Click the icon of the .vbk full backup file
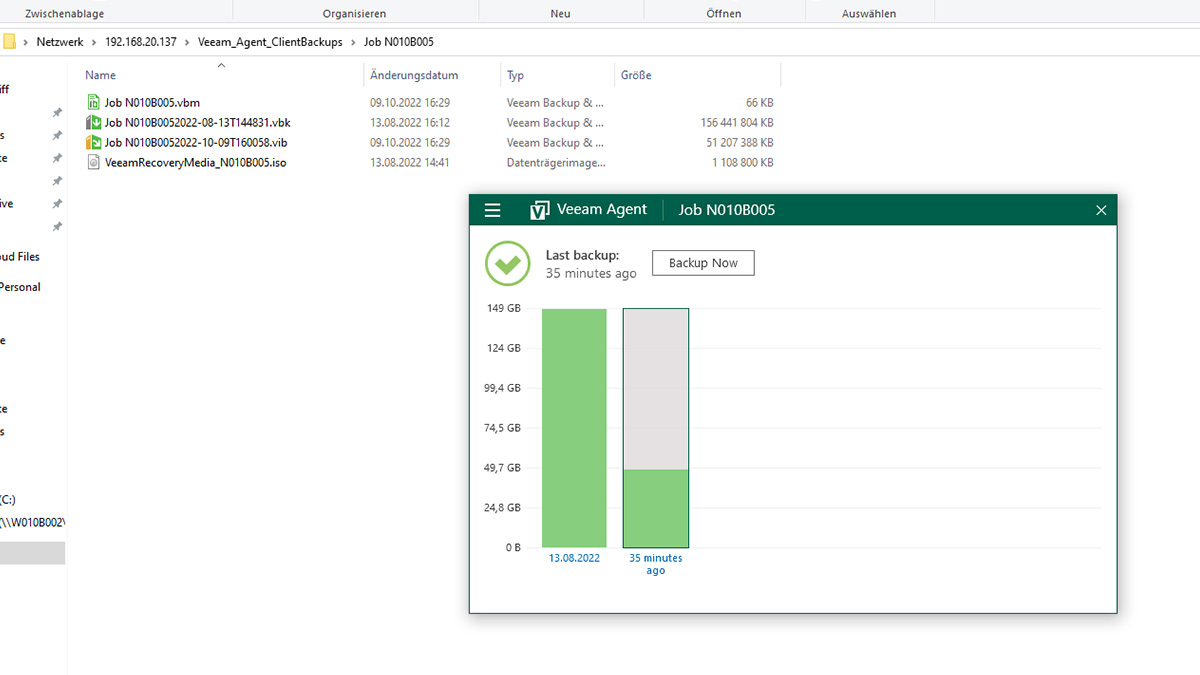The height and width of the screenshot is (675, 1200). [x=93, y=122]
